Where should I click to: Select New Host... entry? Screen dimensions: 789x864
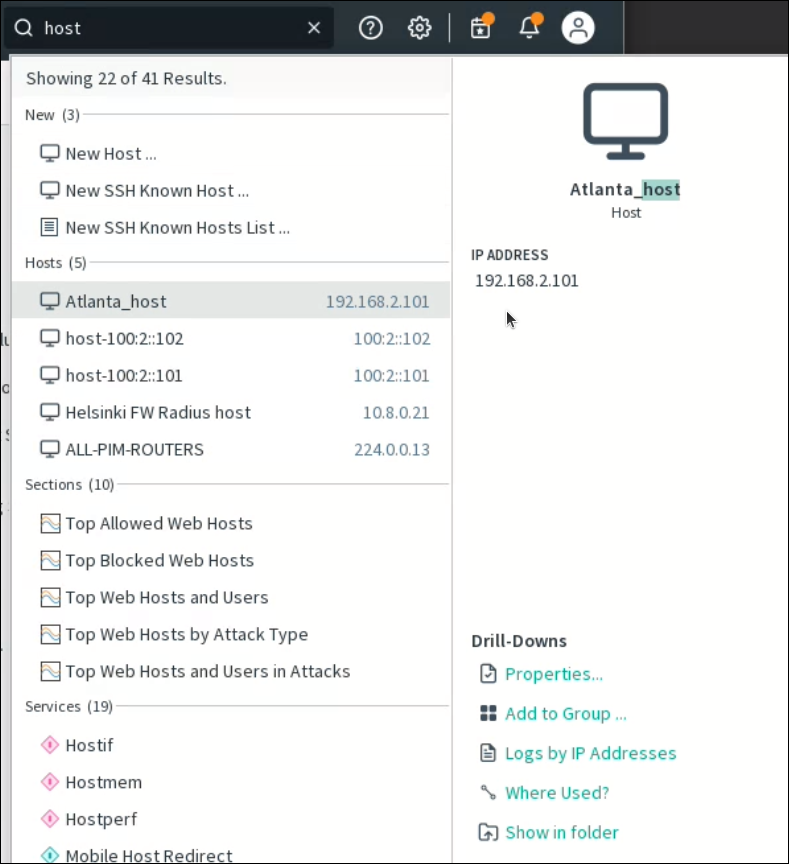(110, 154)
